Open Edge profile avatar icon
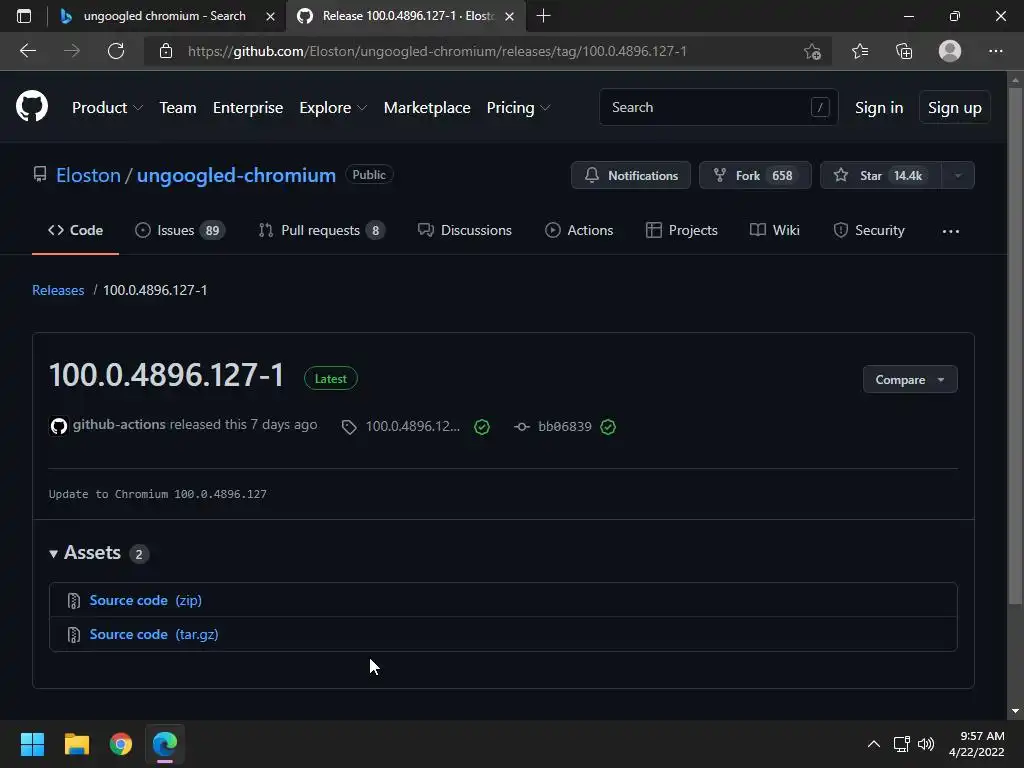Image resolution: width=1024 pixels, height=768 pixels. click(950, 51)
